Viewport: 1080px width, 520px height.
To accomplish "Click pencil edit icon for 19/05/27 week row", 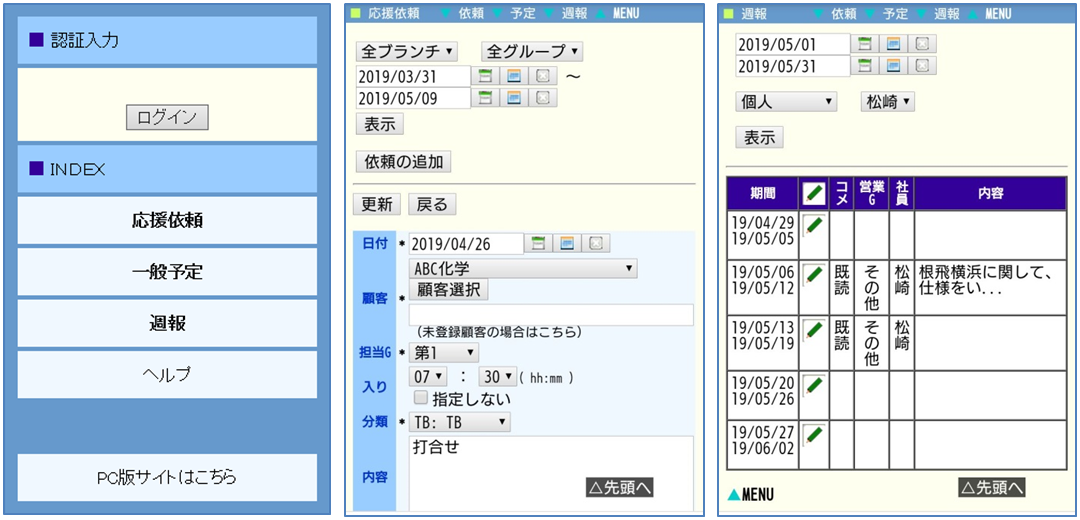I will pos(814,435).
